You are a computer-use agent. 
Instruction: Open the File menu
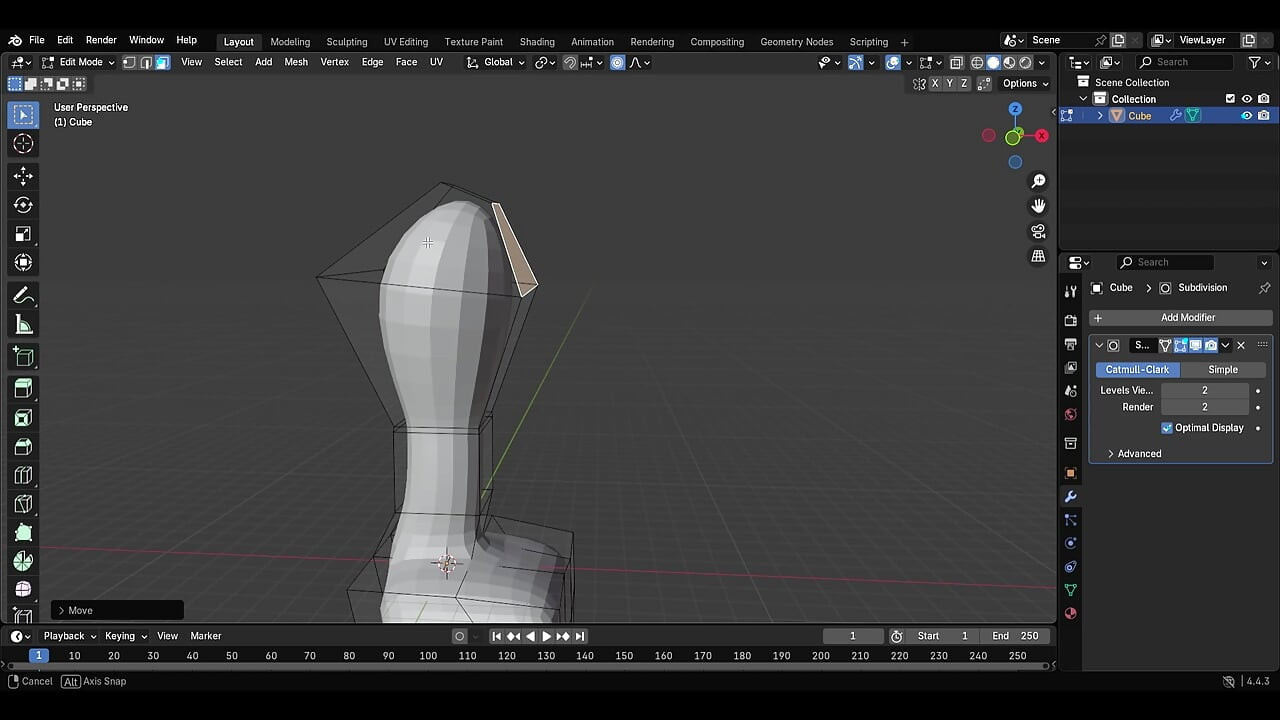click(37, 40)
